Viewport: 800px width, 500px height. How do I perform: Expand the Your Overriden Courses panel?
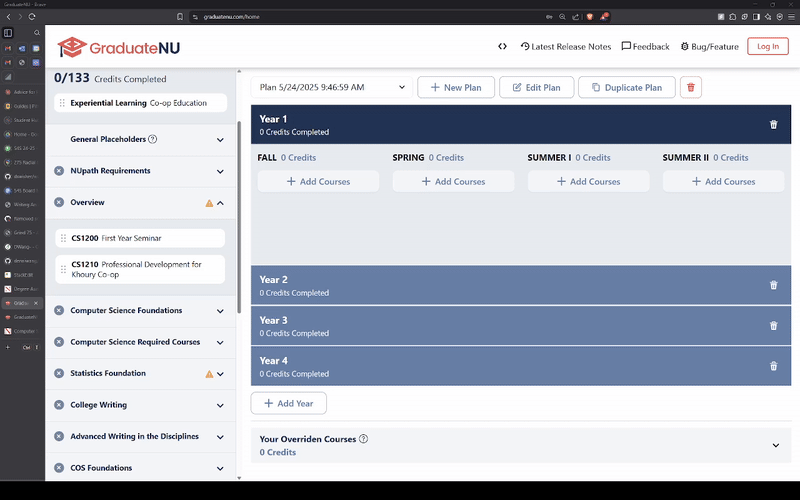775,445
